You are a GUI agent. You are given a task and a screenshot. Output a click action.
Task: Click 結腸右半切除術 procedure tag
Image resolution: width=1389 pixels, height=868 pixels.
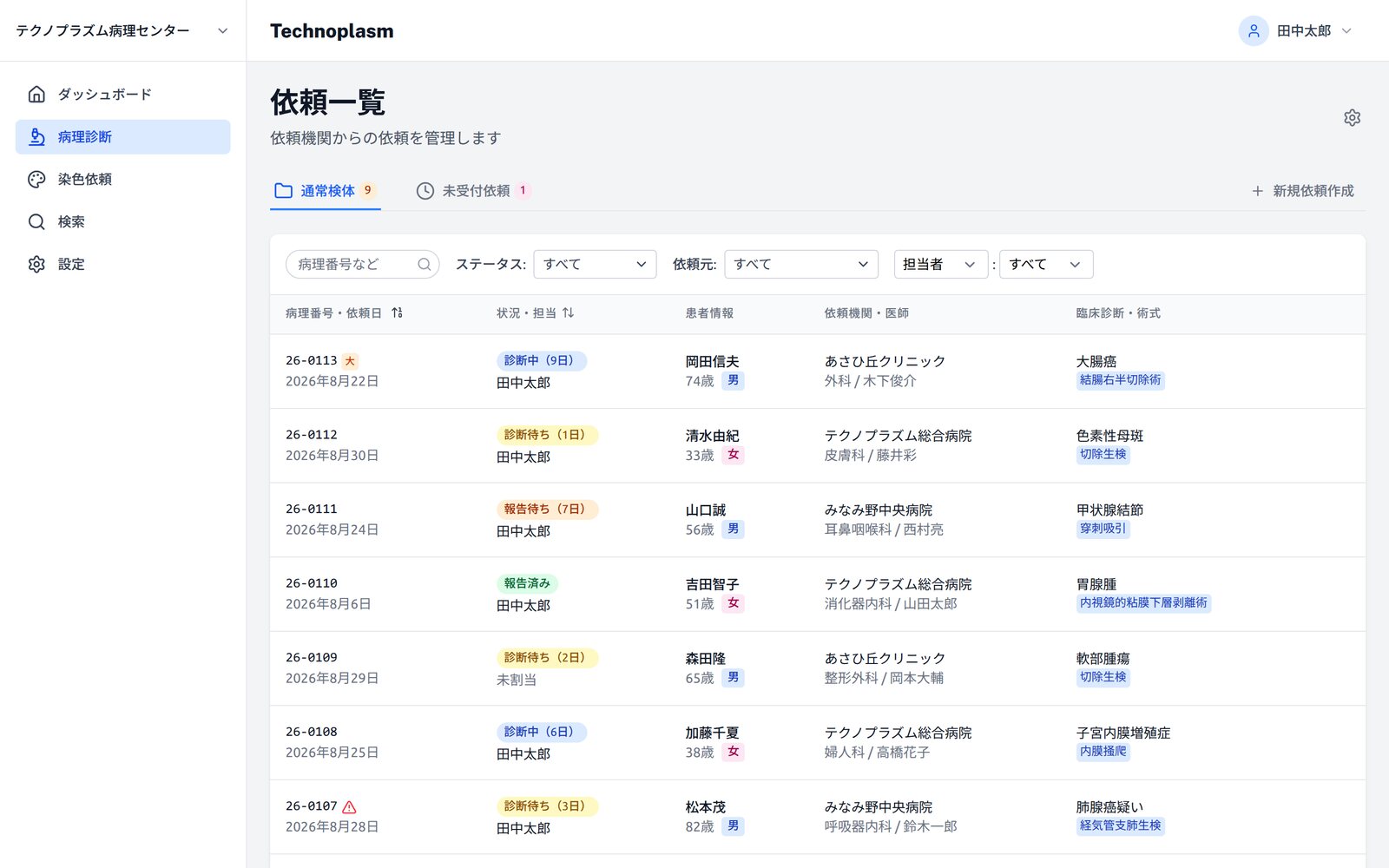[x=1120, y=380]
